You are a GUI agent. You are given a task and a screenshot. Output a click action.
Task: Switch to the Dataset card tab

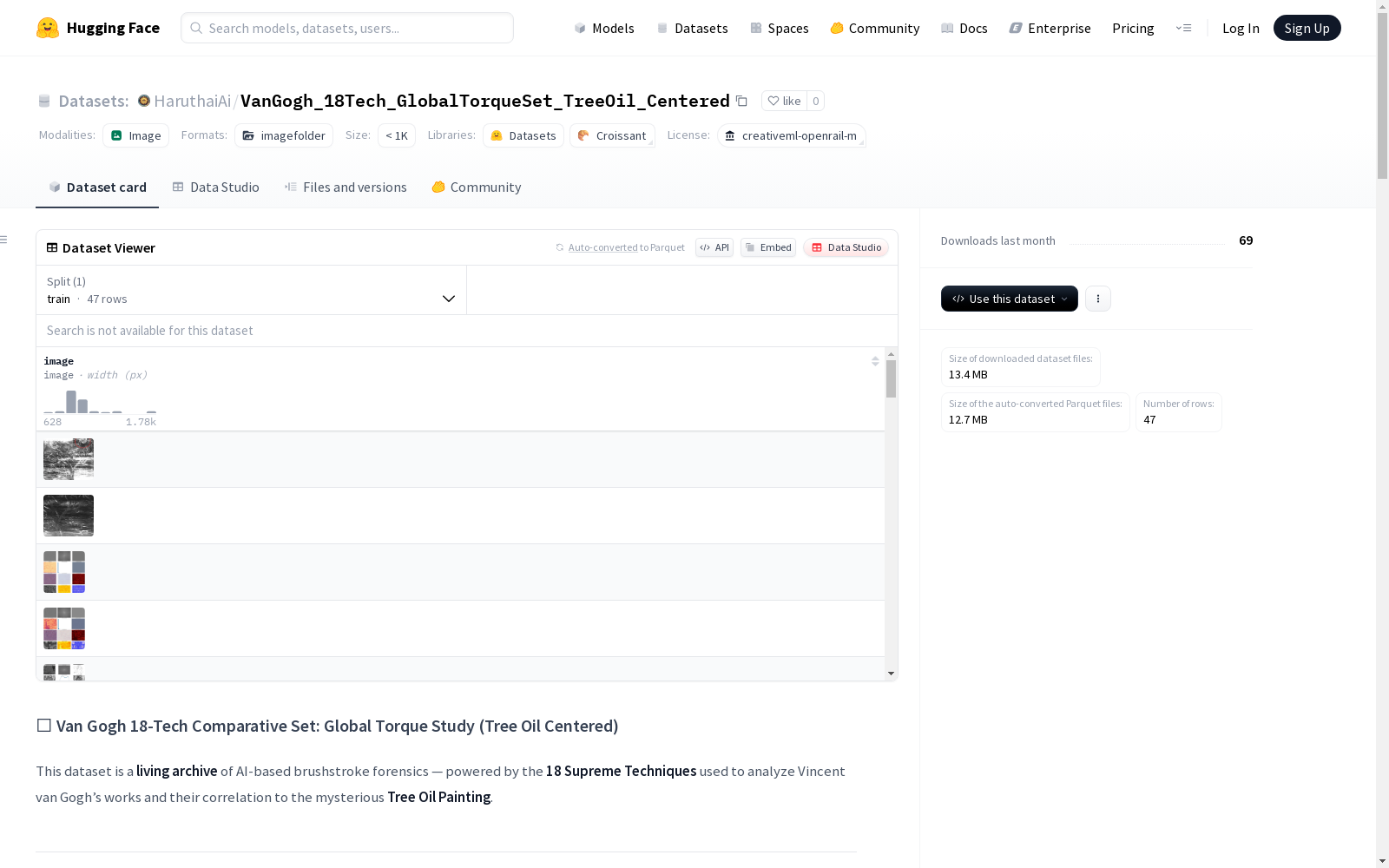tap(97, 187)
